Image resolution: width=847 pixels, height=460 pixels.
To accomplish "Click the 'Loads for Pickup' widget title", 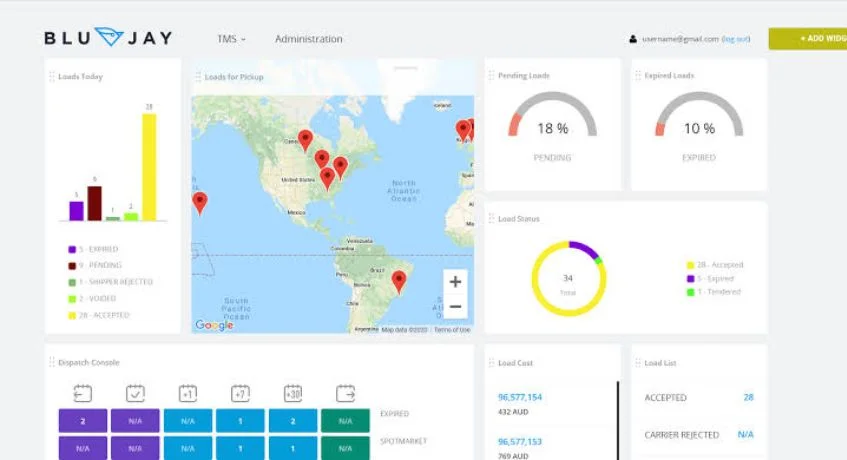I will click(234, 77).
